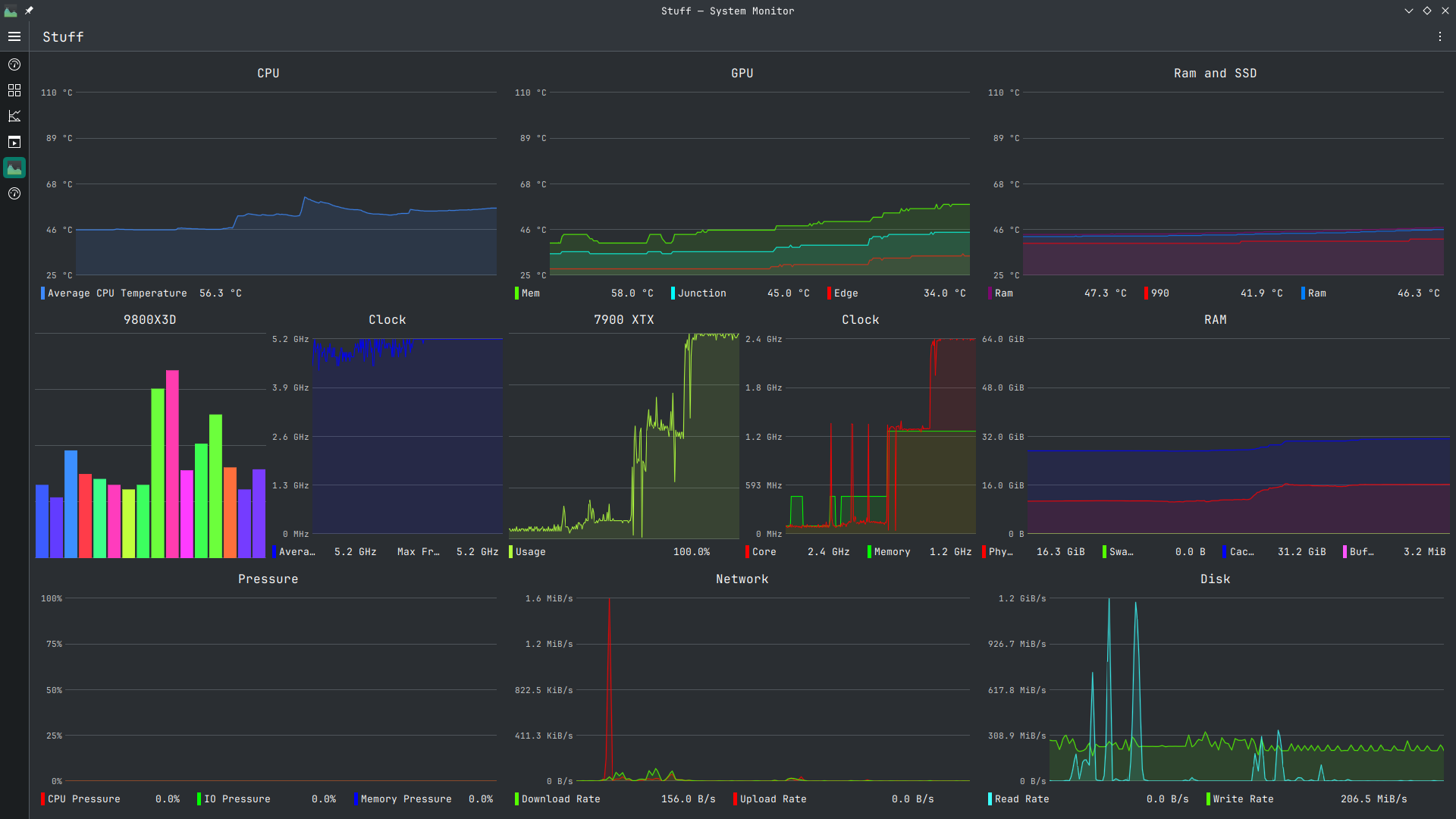Screen dimensions: 1456x819
Task: Open the Processes window-play page icon
Action: pyautogui.click(x=14, y=142)
